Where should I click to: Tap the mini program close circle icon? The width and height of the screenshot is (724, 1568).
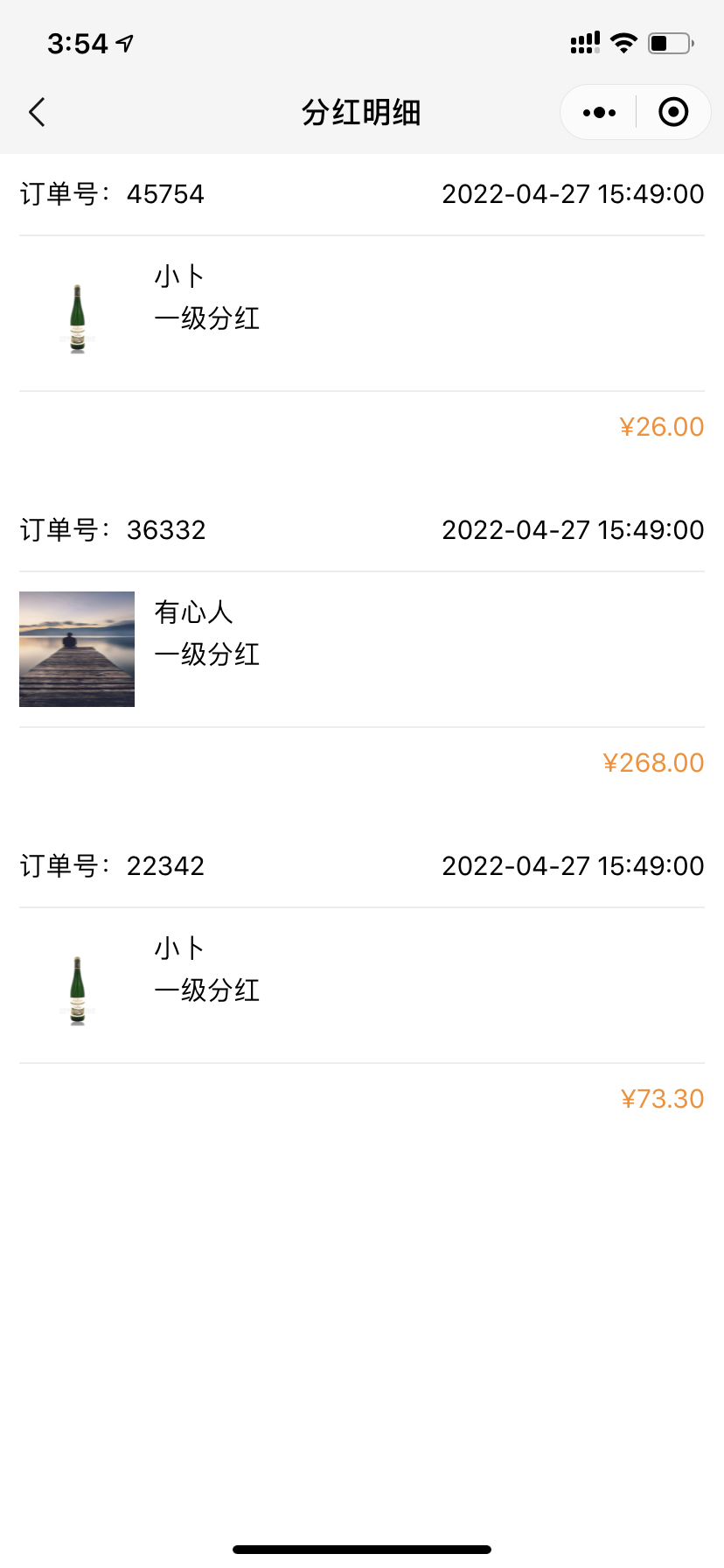click(673, 112)
